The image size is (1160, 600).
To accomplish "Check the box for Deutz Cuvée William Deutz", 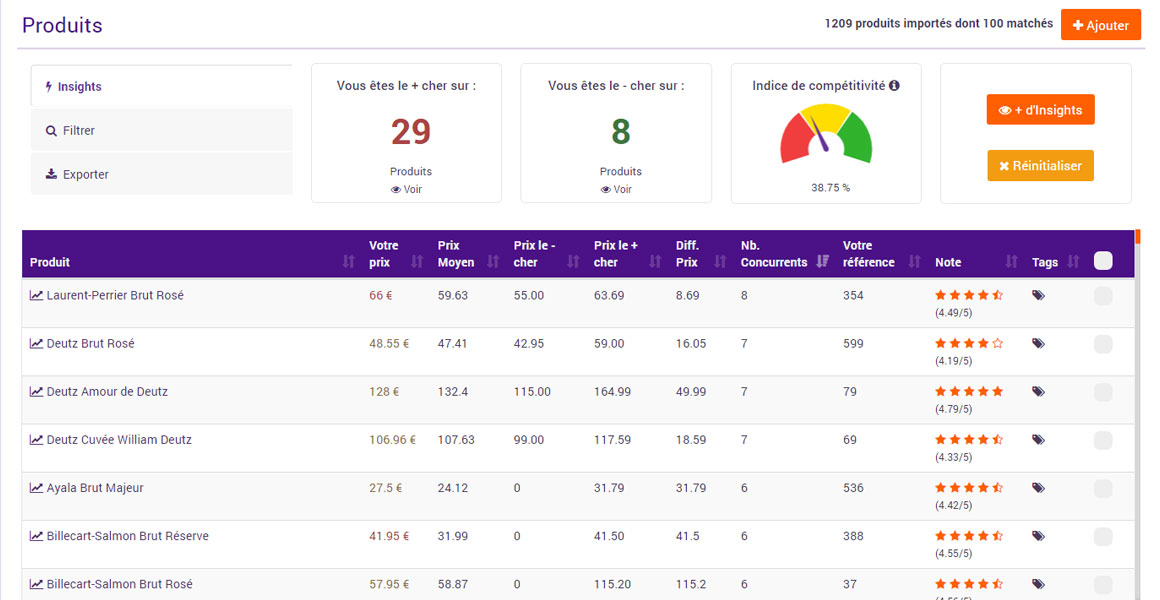I will (x=1103, y=440).
